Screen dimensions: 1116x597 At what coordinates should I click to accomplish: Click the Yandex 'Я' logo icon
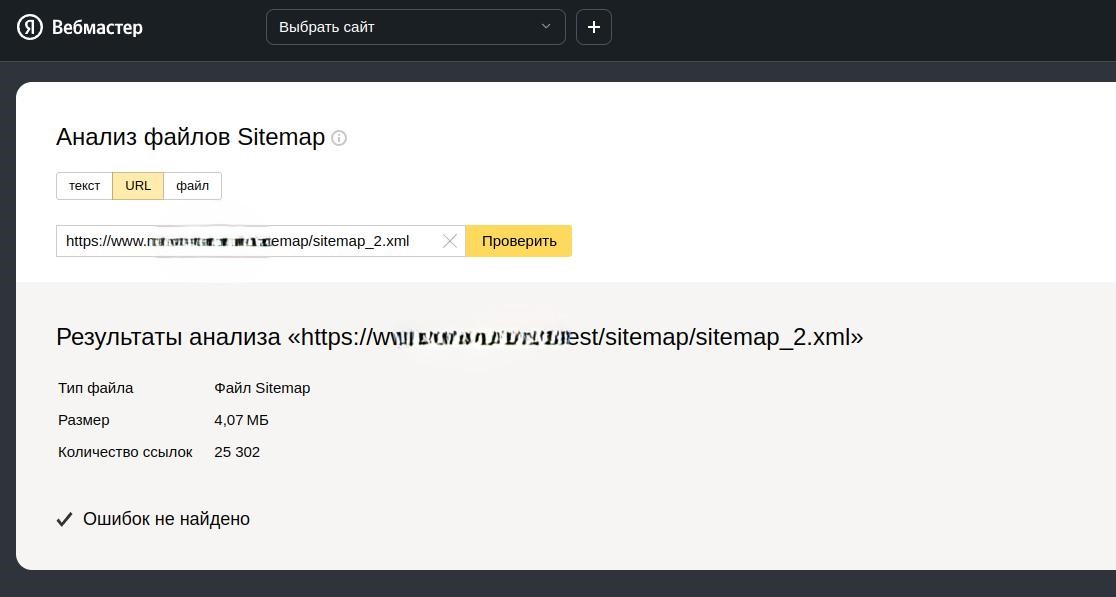click(30, 27)
